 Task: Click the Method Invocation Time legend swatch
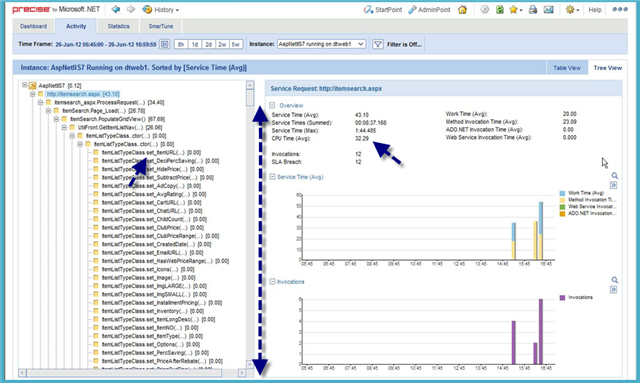[x=562, y=200]
